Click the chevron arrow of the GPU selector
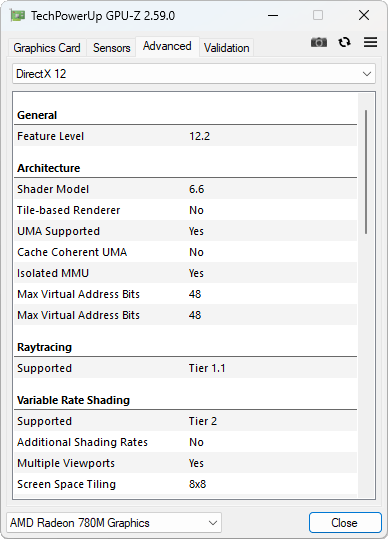388x539 pixels. [213, 523]
